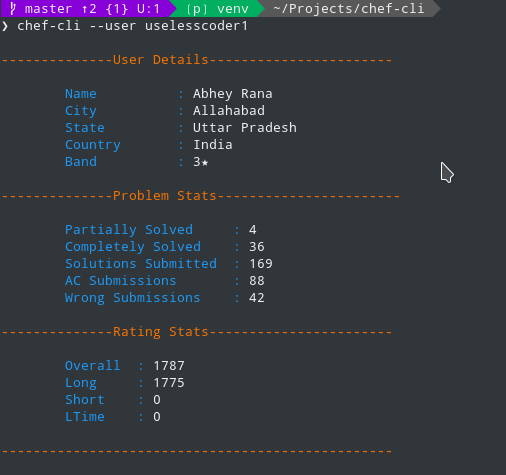
Task: Select the value Uttar Pradesh
Action: point(245,128)
